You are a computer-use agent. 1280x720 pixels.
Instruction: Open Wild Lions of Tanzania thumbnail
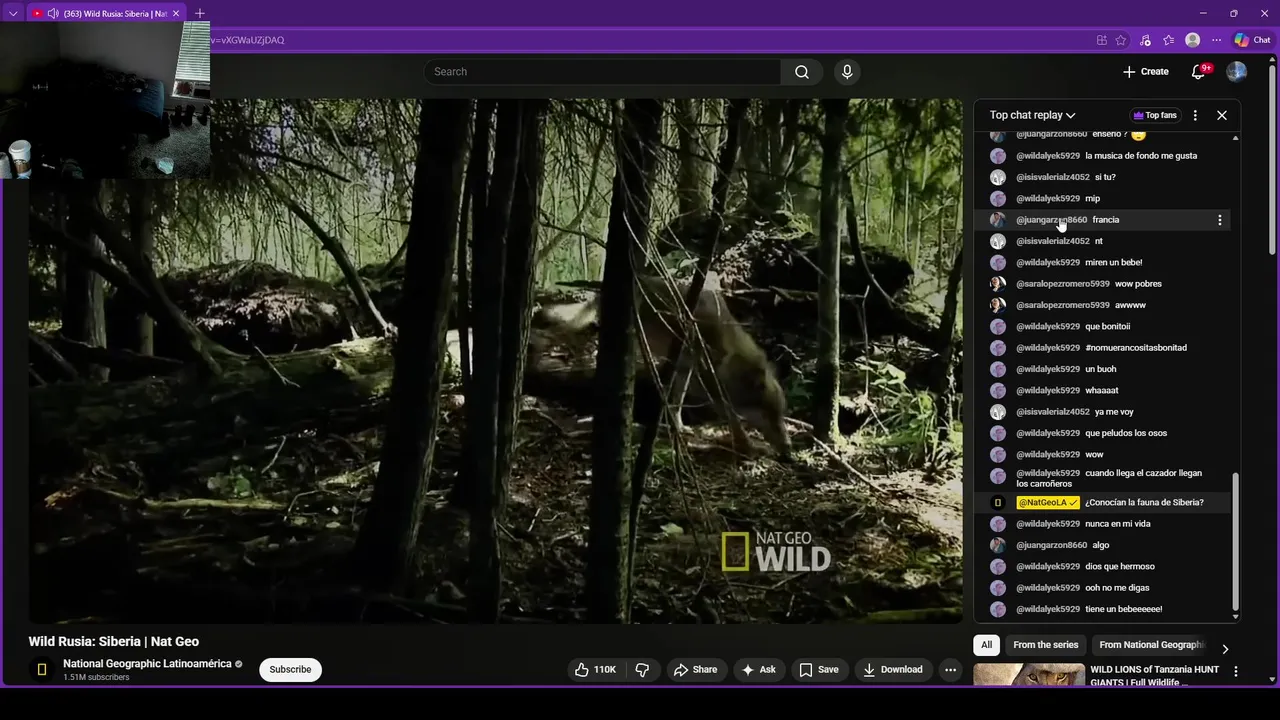pos(1029,675)
